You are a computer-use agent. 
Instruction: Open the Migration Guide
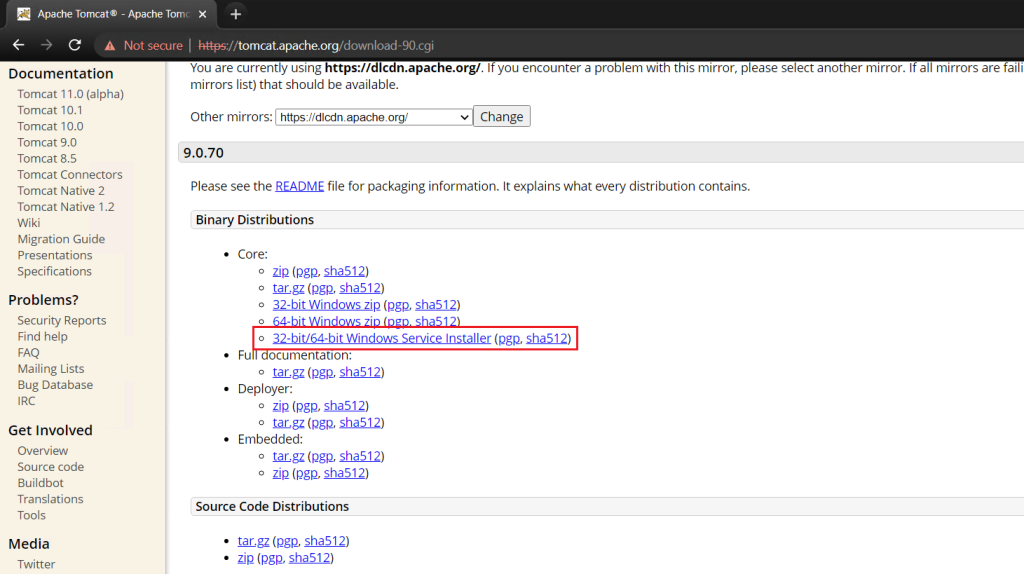click(61, 239)
